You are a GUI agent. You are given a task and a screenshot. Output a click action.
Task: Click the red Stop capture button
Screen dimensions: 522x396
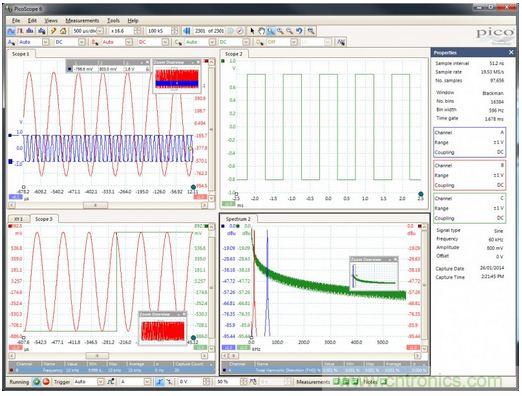click(x=46, y=382)
